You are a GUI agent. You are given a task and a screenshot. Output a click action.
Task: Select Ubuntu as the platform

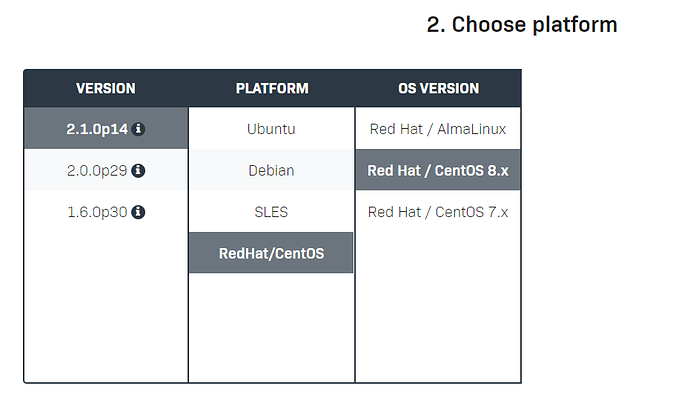coord(271,129)
